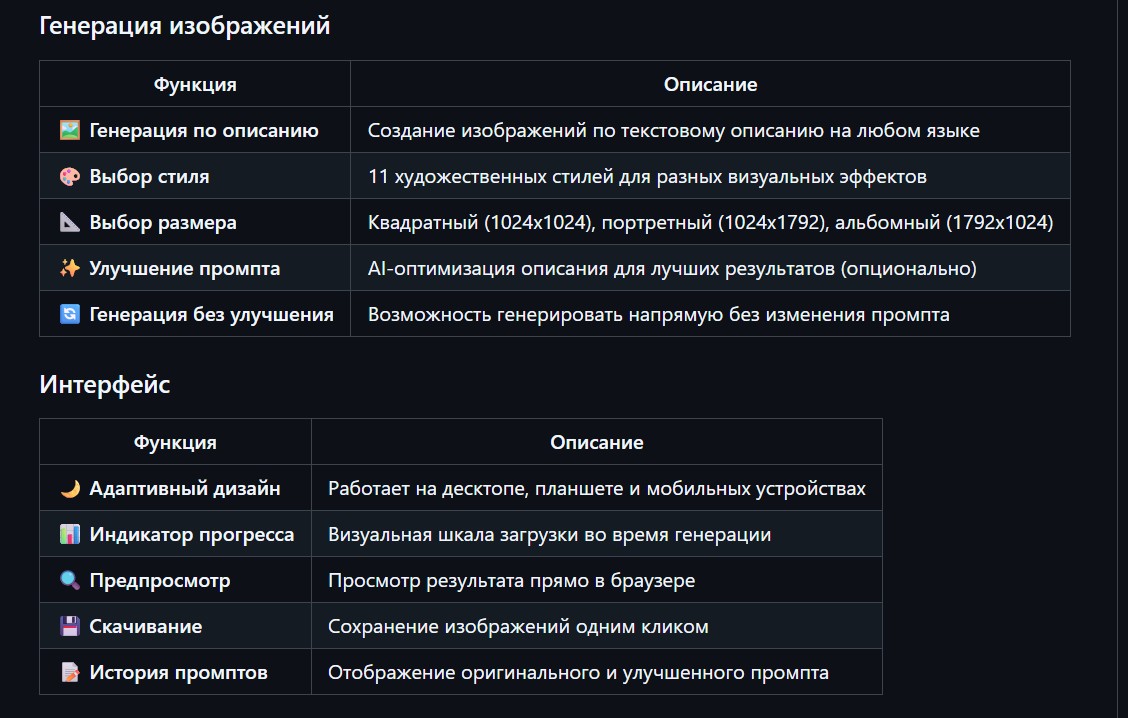Click the Генерация изображений section heading

184,26
